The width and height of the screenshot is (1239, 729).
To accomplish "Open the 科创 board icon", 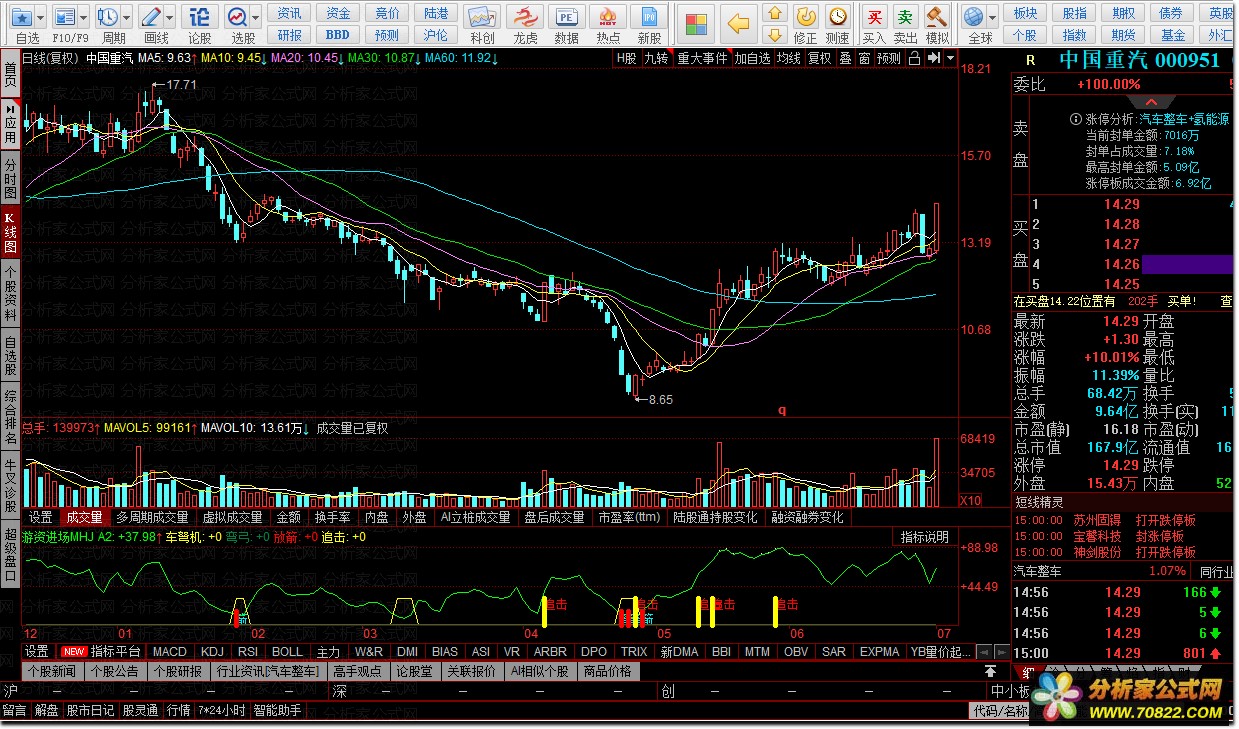I will [482, 17].
